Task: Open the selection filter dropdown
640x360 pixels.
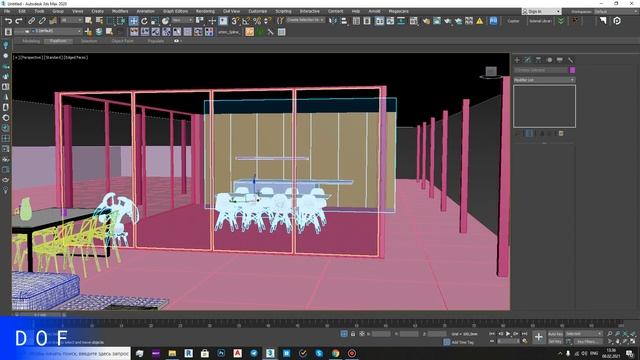Action: [71, 20]
